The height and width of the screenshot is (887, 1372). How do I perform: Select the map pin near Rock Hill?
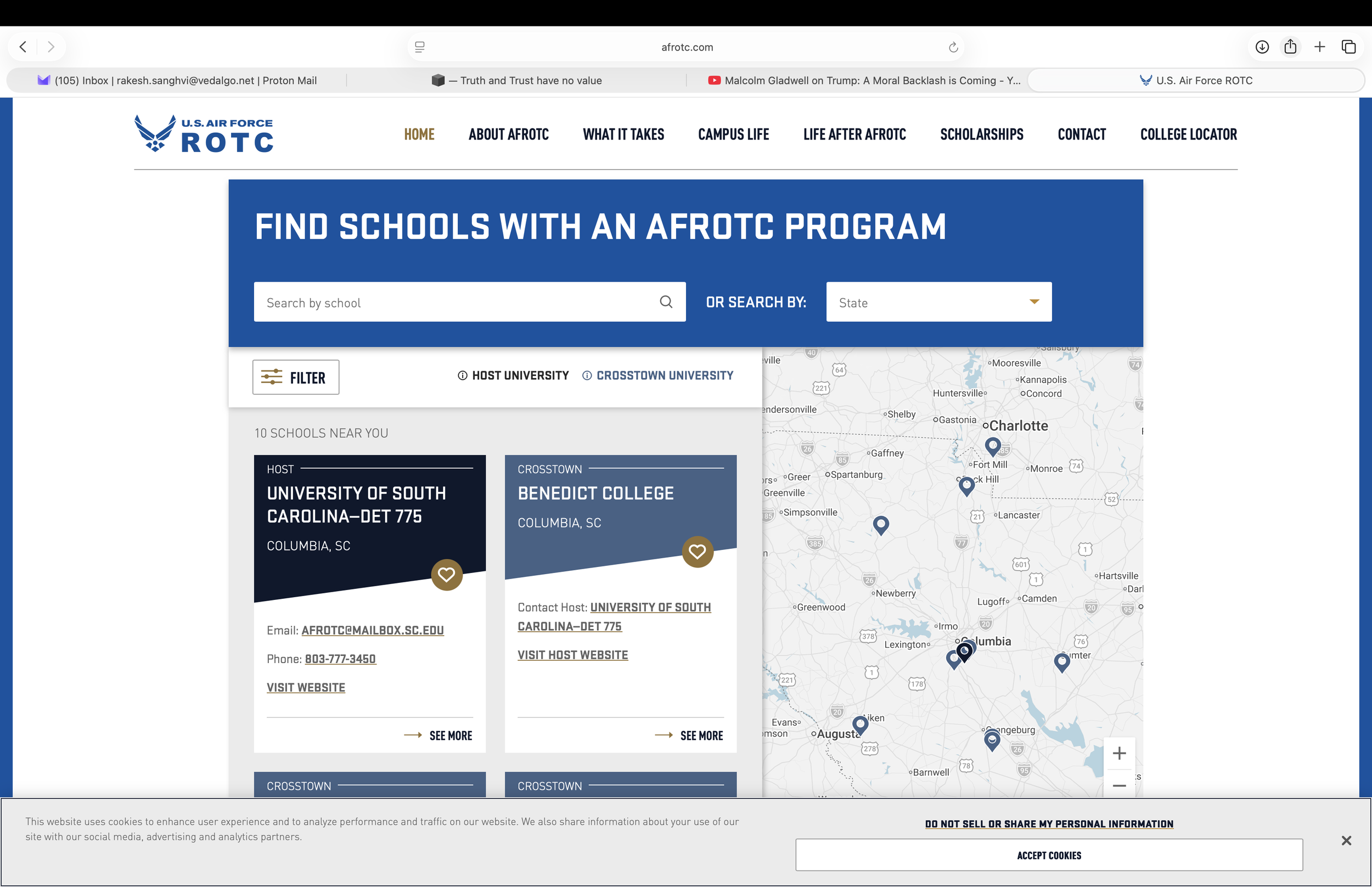[966, 486]
